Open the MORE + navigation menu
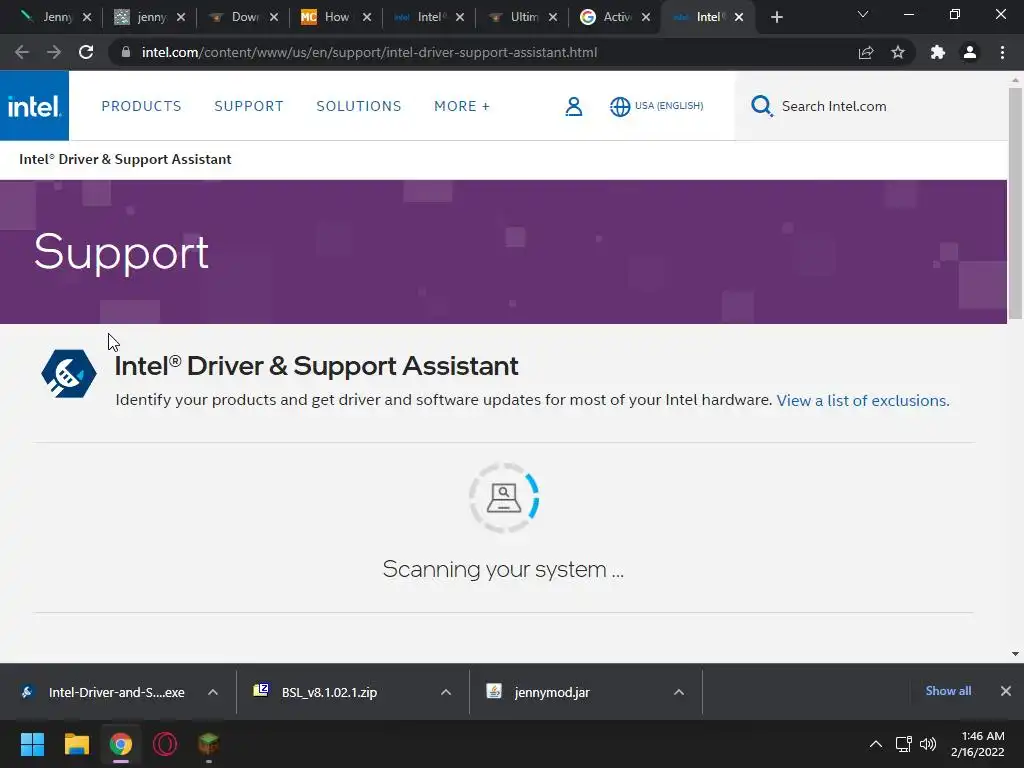Image resolution: width=1024 pixels, height=768 pixels. click(462, 106)
